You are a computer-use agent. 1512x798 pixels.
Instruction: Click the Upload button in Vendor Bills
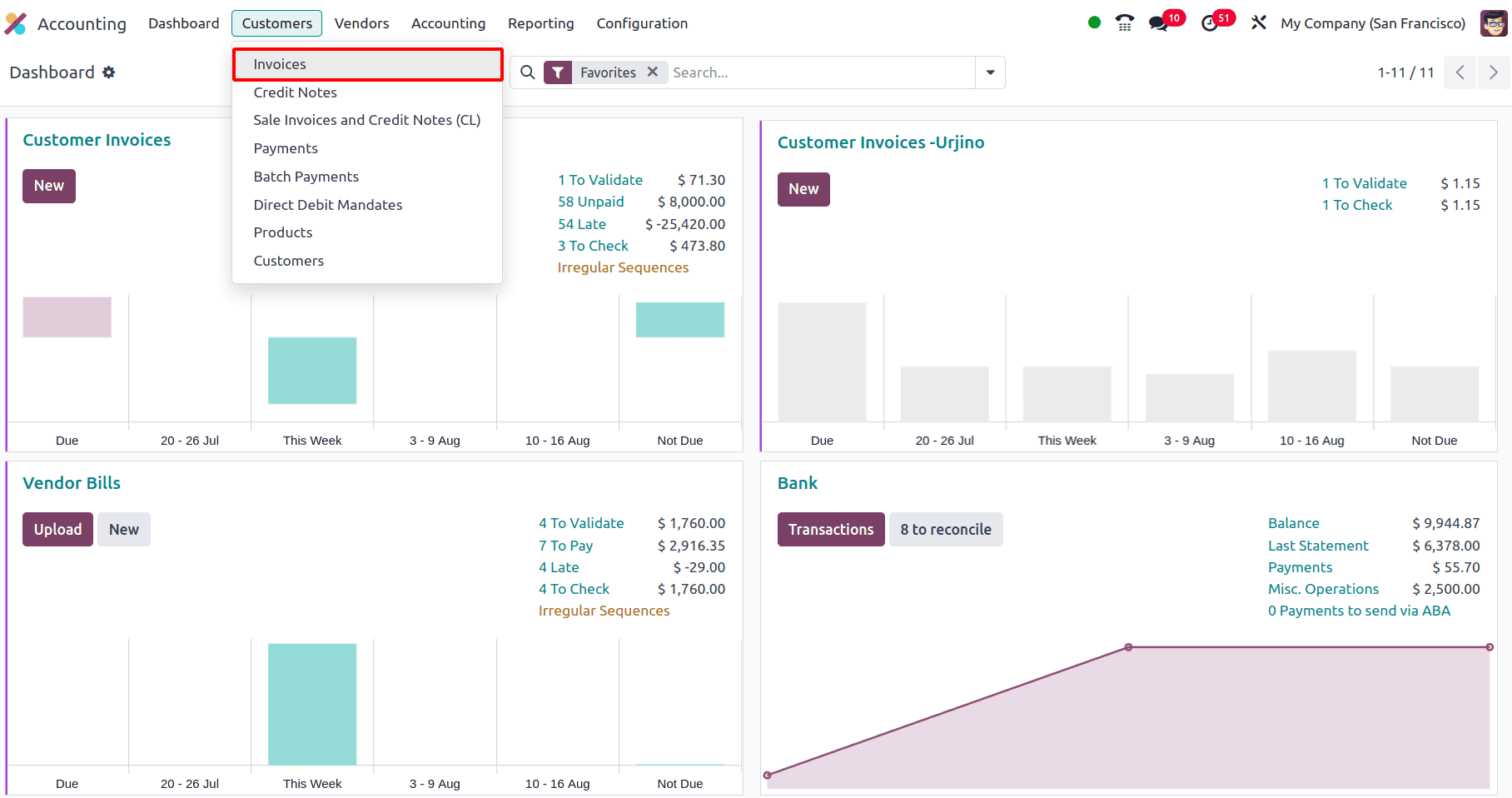57,530
